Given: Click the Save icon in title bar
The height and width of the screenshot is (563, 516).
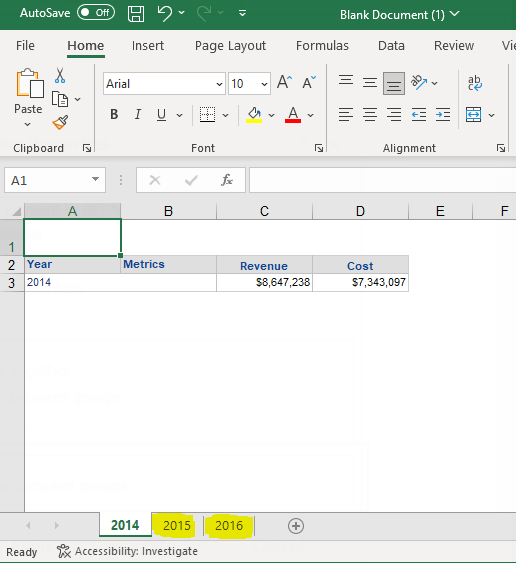Looking at the screenshot, I should pyautogui.click(x=136, y=14).
